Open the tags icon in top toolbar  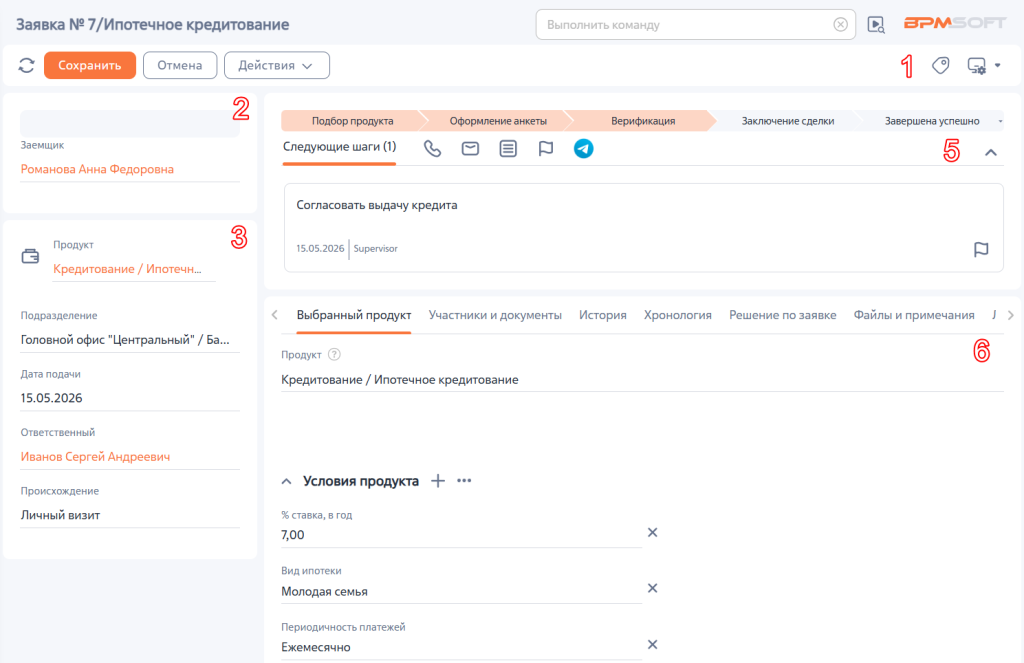coord(940,65)
